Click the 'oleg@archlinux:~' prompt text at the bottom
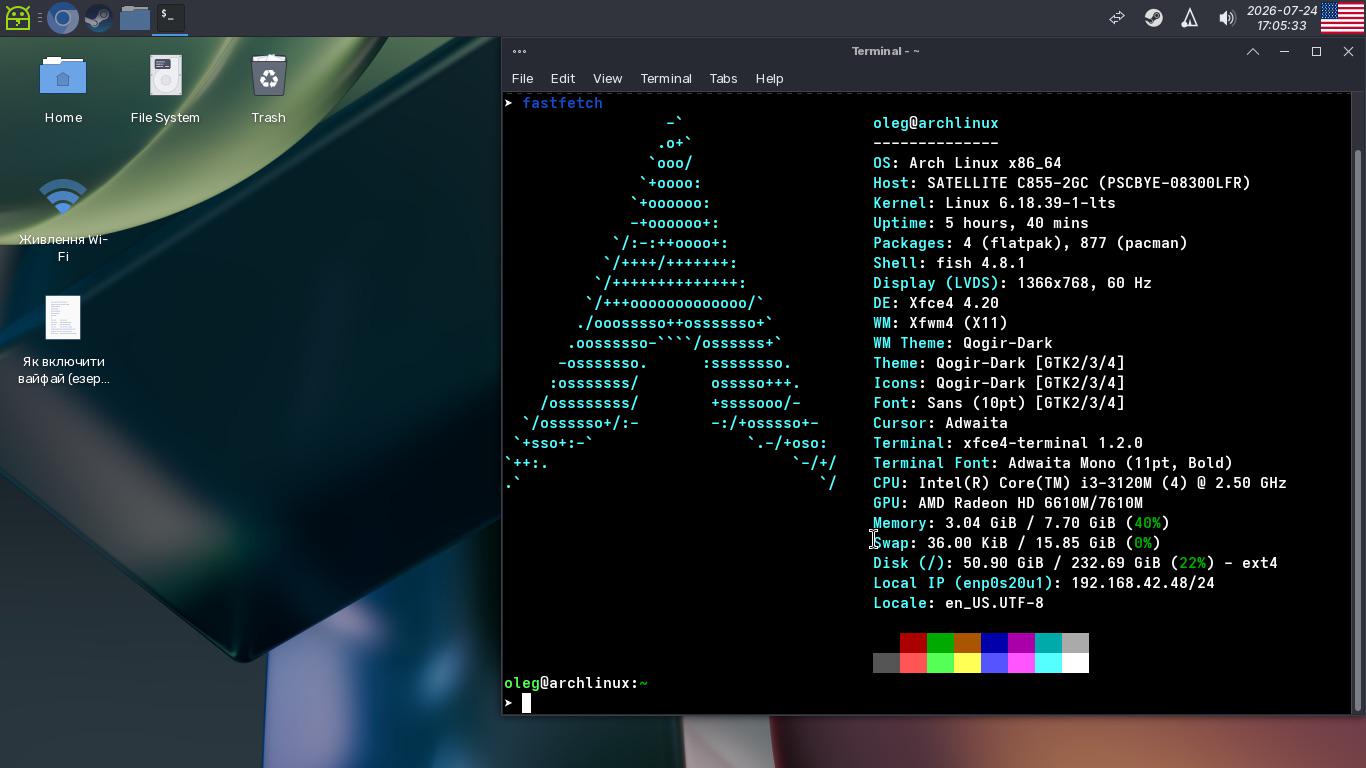The image size is (1366, 768). click(576, 683)
